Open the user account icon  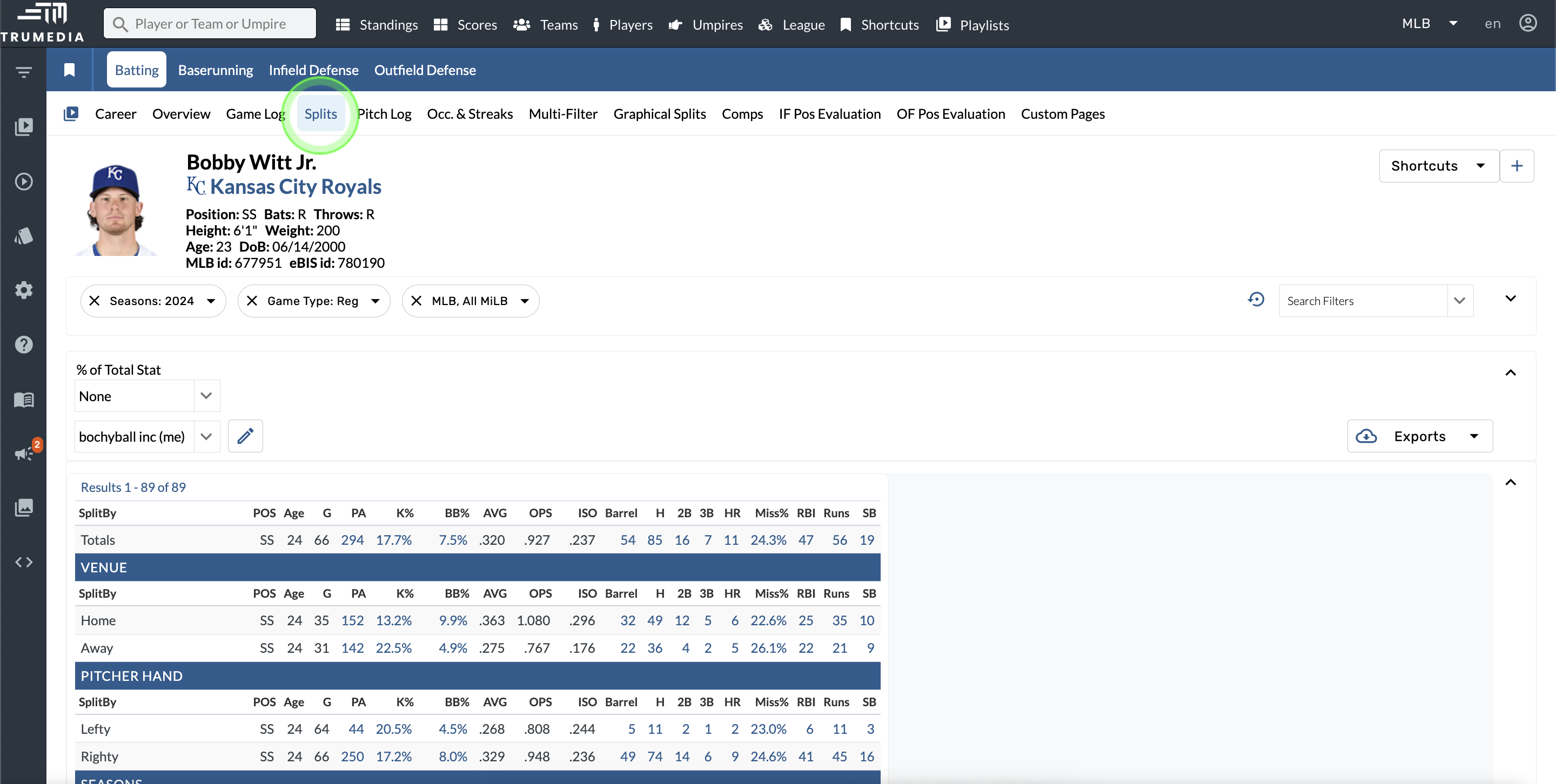tap(1527, 24)
